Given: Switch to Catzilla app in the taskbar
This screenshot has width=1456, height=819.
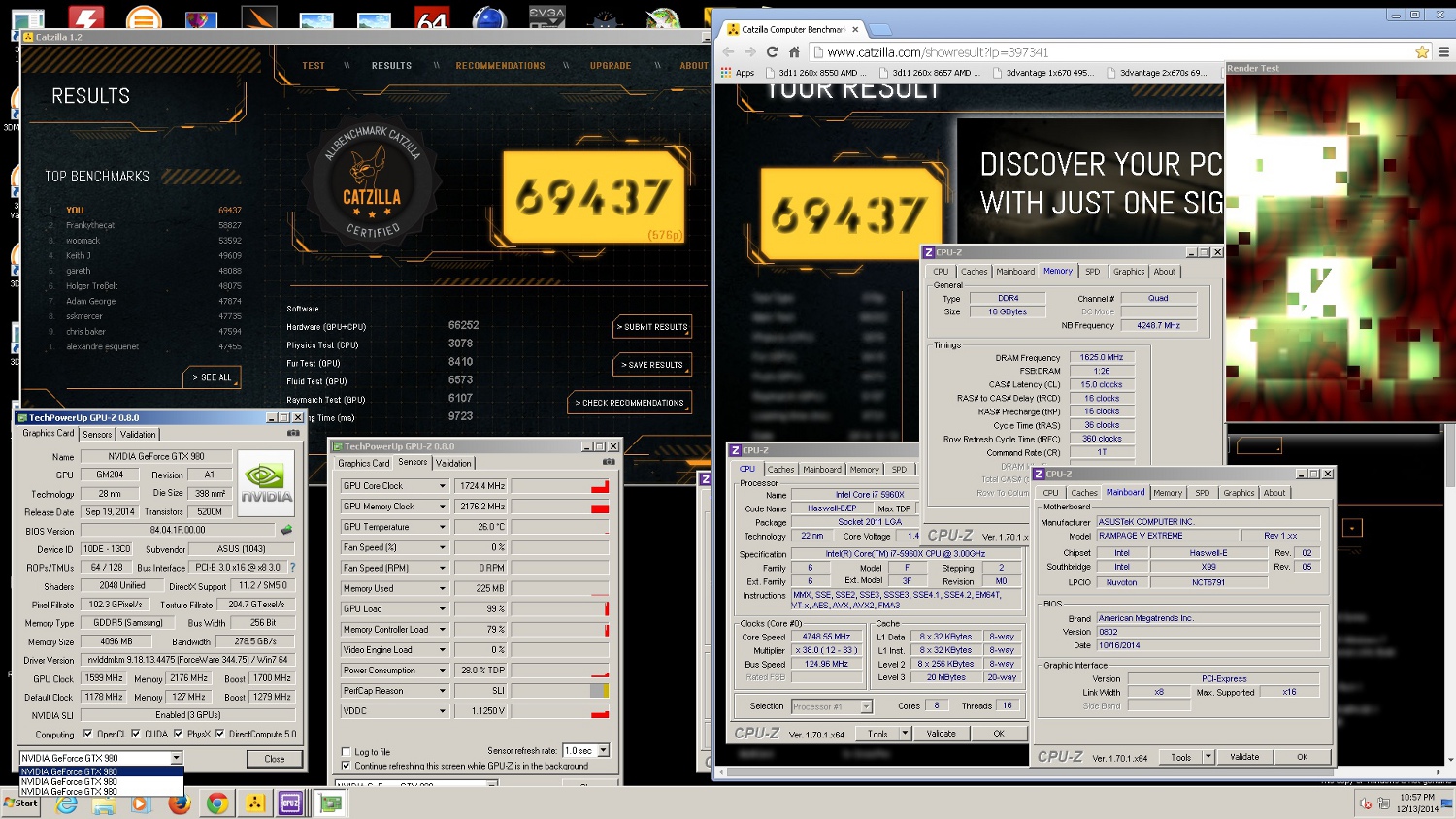Looking at the screenshot, I should (255, 803).
